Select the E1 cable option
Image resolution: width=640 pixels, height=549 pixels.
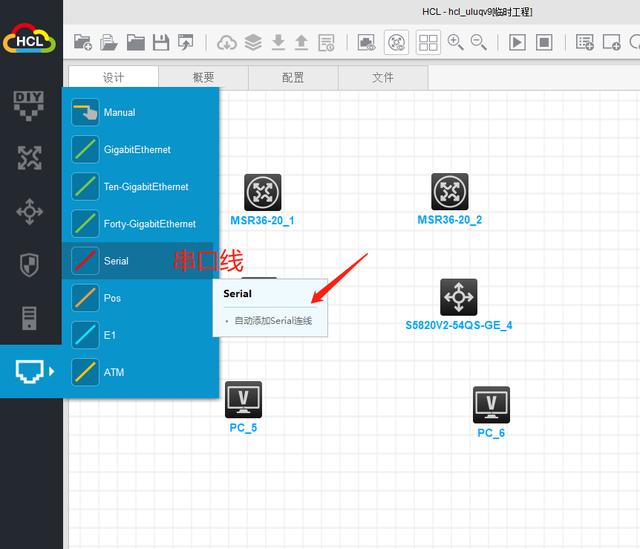(138, 335)
